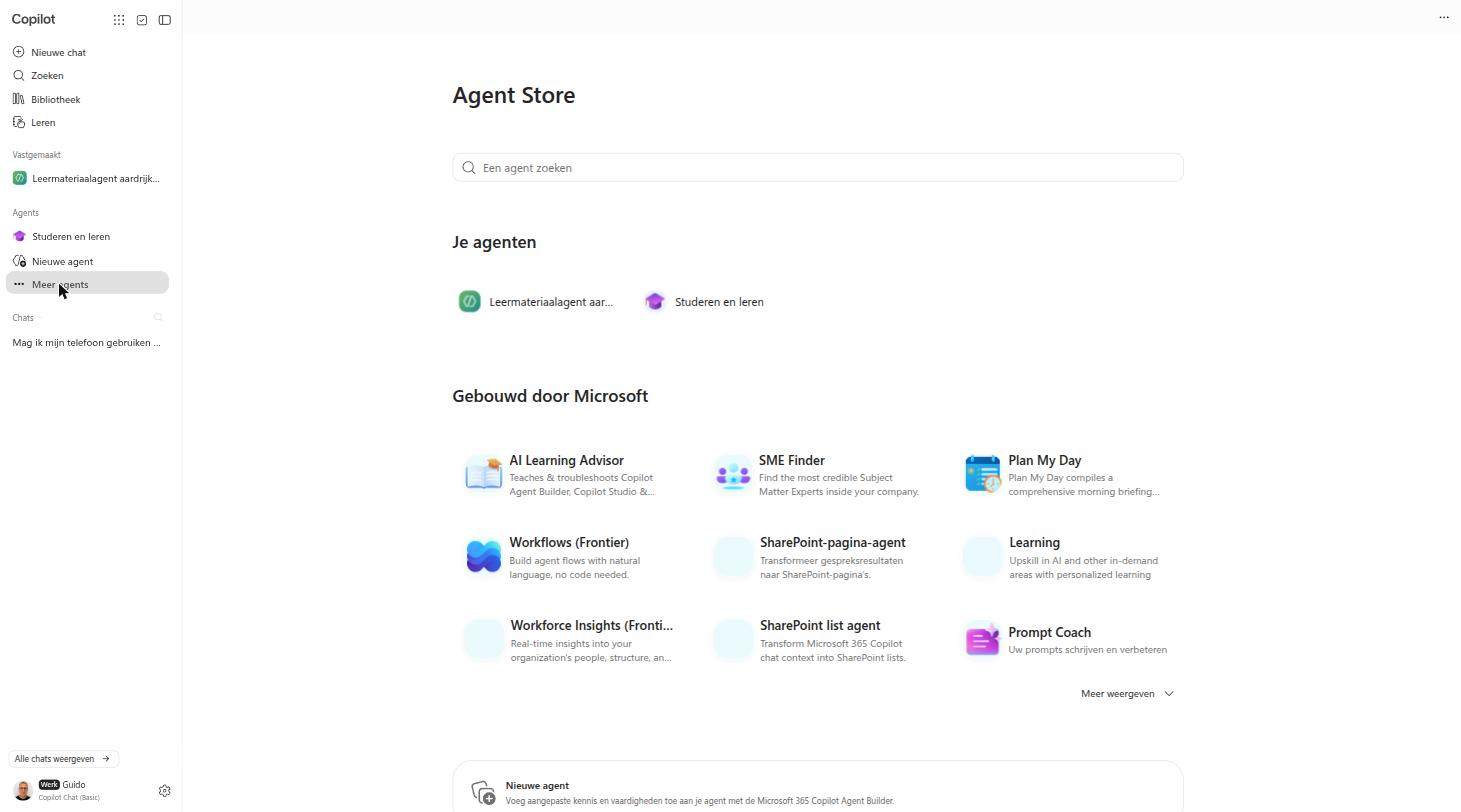Open the SME Finder agent title

(791, 460)
